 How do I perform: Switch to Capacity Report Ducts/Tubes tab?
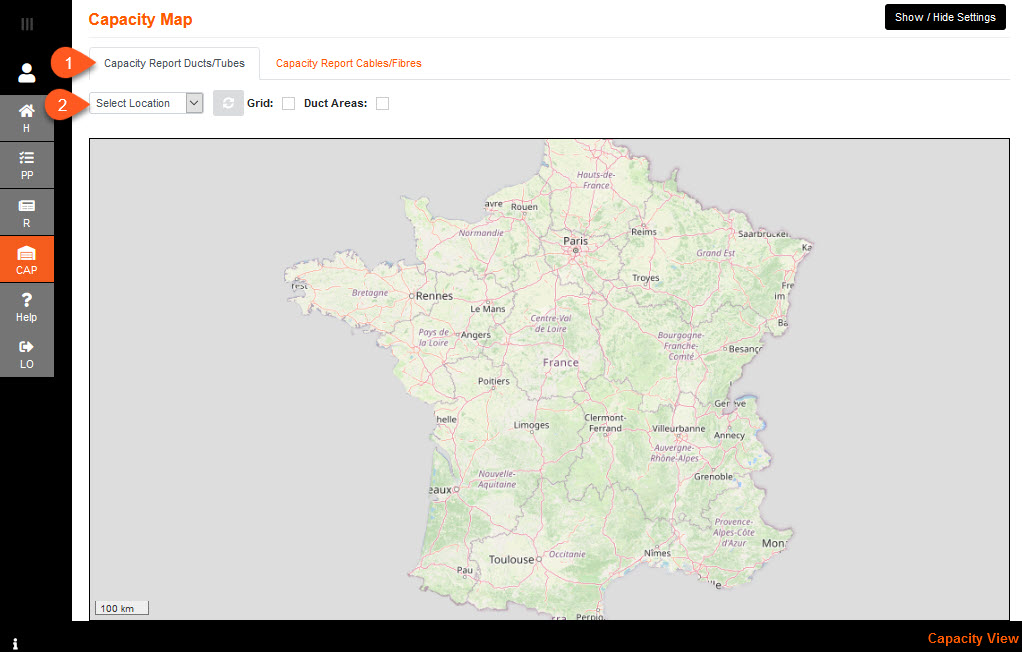(x=174, y=63)
